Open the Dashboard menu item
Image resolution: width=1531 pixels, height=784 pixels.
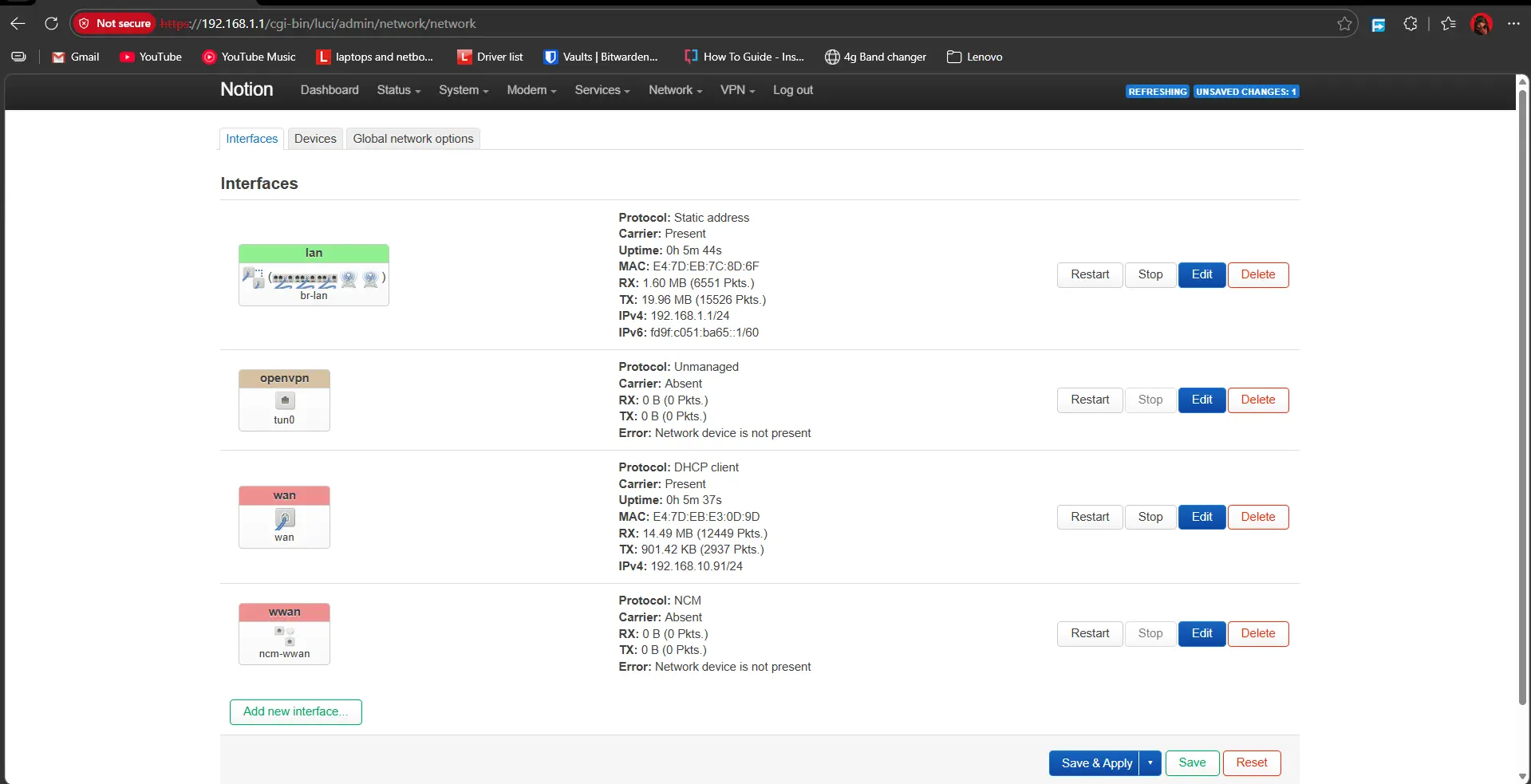tap(329, 90)
